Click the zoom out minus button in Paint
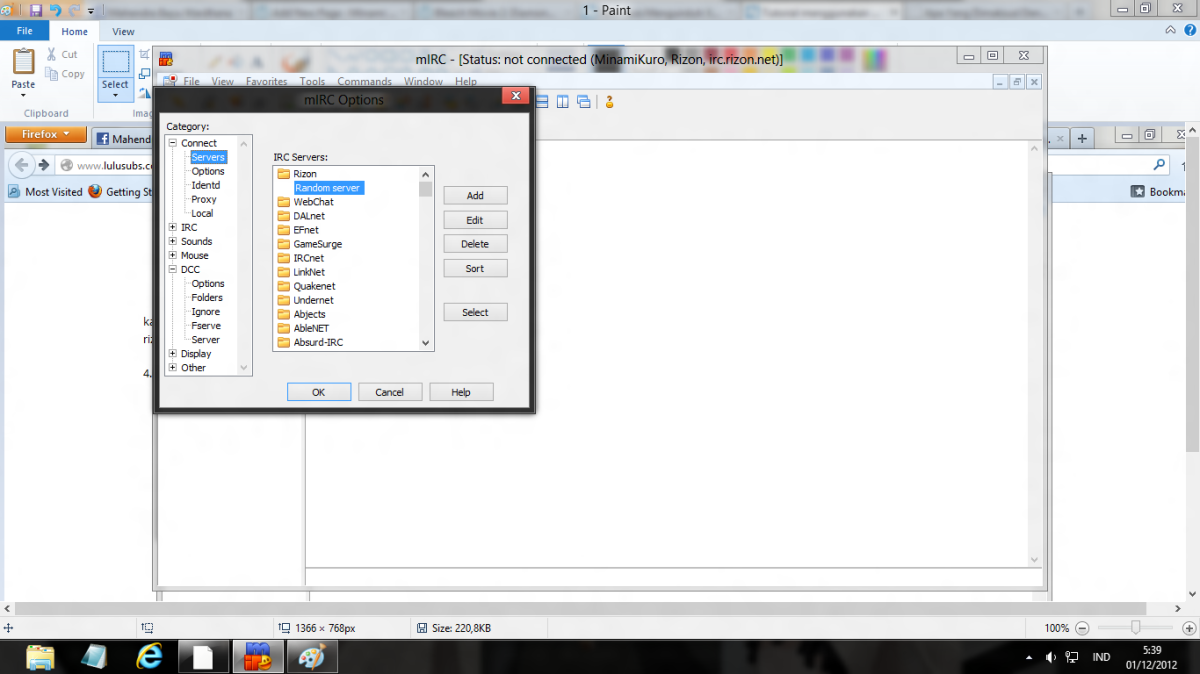 [1083, 628]
